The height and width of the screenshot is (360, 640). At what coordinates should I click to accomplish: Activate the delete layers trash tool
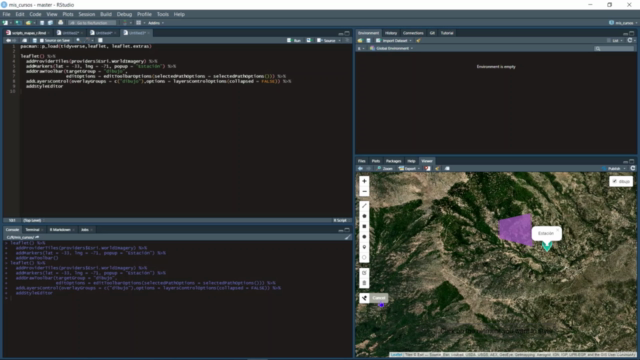coord(364,283)
